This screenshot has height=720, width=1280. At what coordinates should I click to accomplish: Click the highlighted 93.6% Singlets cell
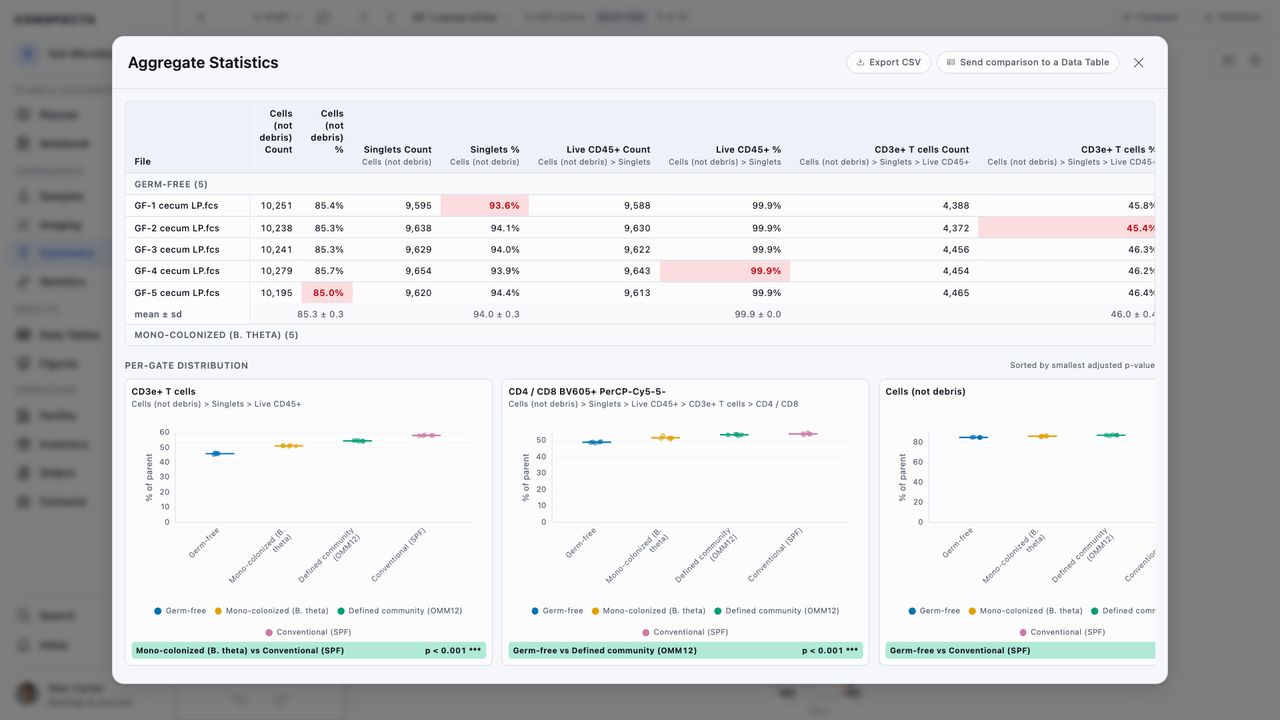click(x=485, y=205)
